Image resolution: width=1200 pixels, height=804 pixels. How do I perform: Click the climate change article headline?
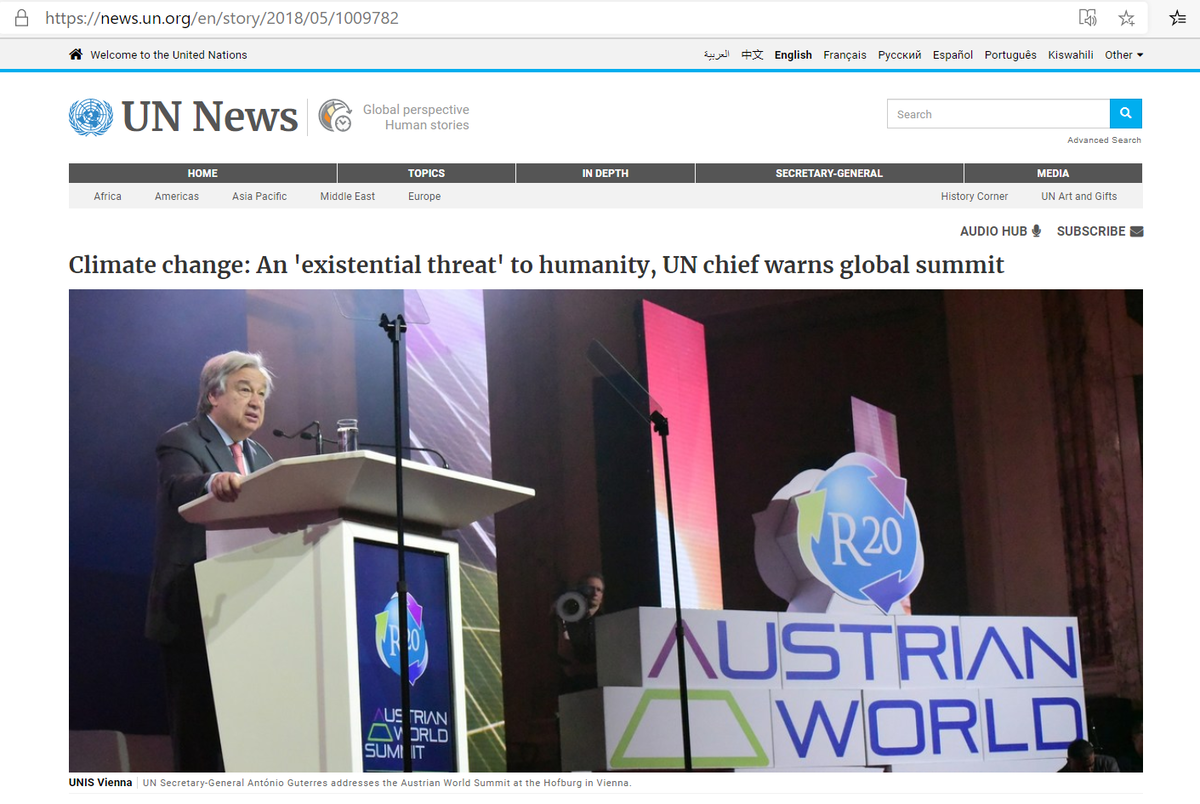(536, 265)
